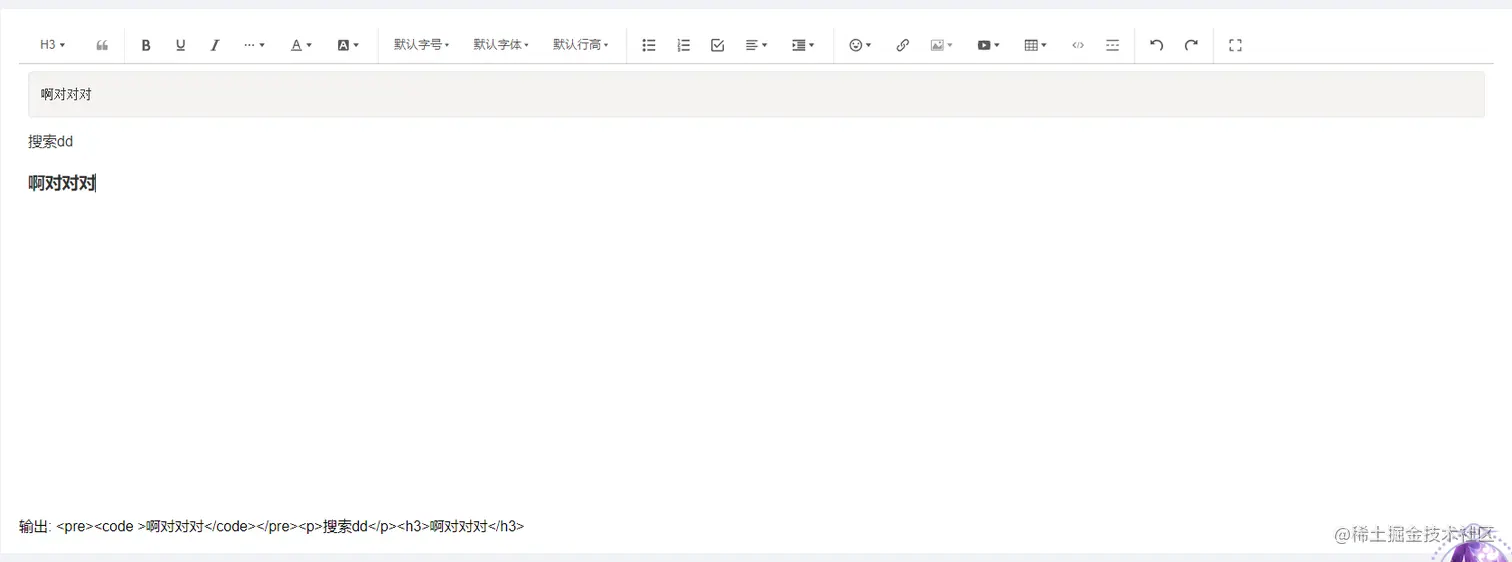Insert a bulleted list
The height and width of the screenshot is (562, 1512).
tap(649, 45)
